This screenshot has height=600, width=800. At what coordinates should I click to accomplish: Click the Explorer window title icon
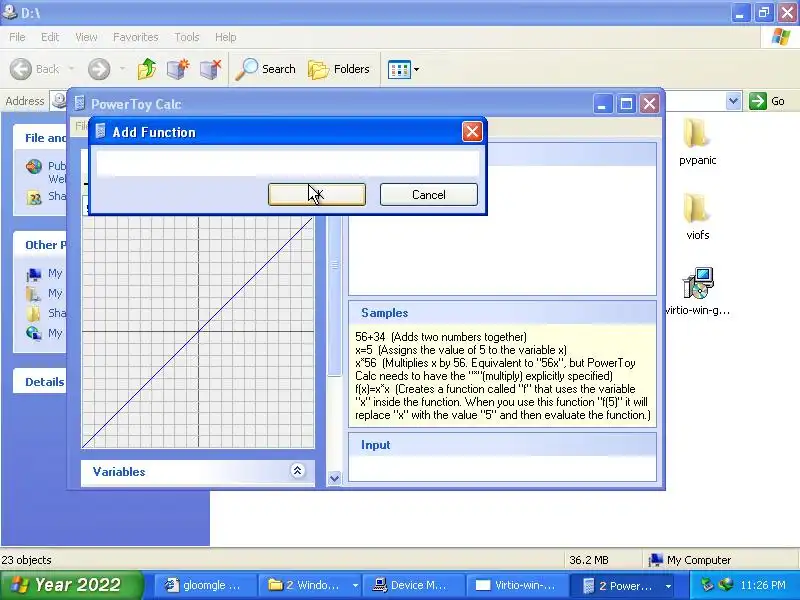point(9,12)
